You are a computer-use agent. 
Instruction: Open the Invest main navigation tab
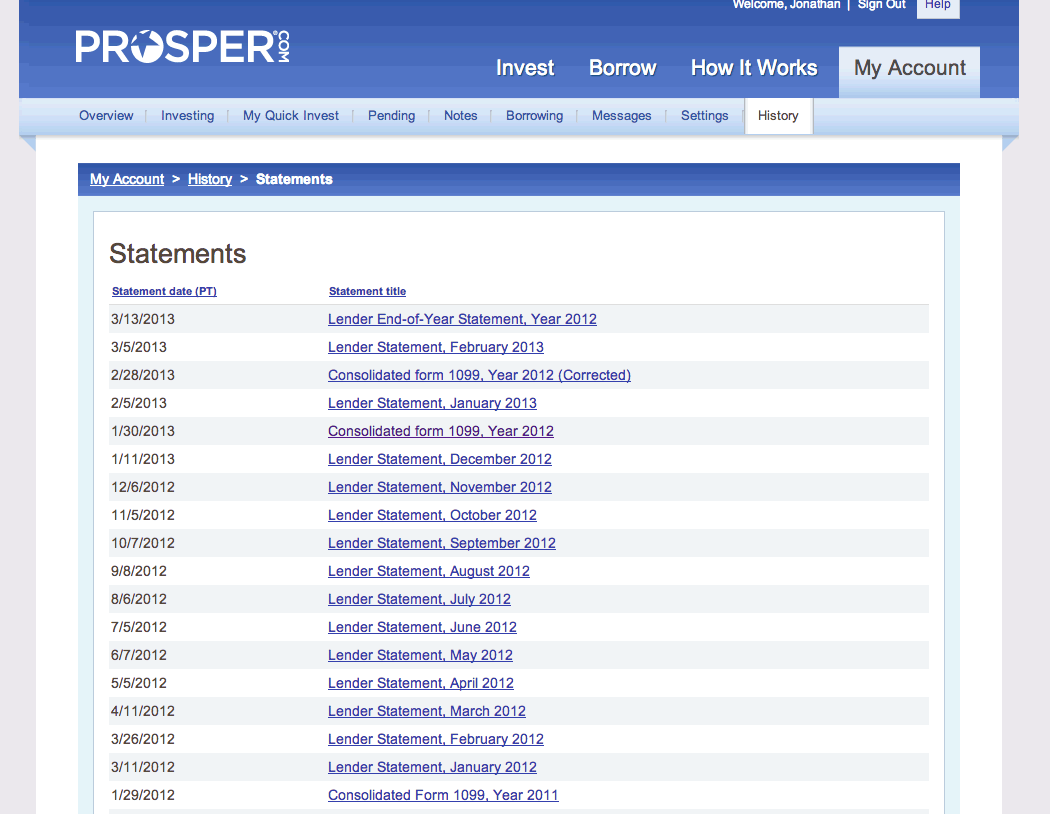pyautogui.click(x=525, y=68)
